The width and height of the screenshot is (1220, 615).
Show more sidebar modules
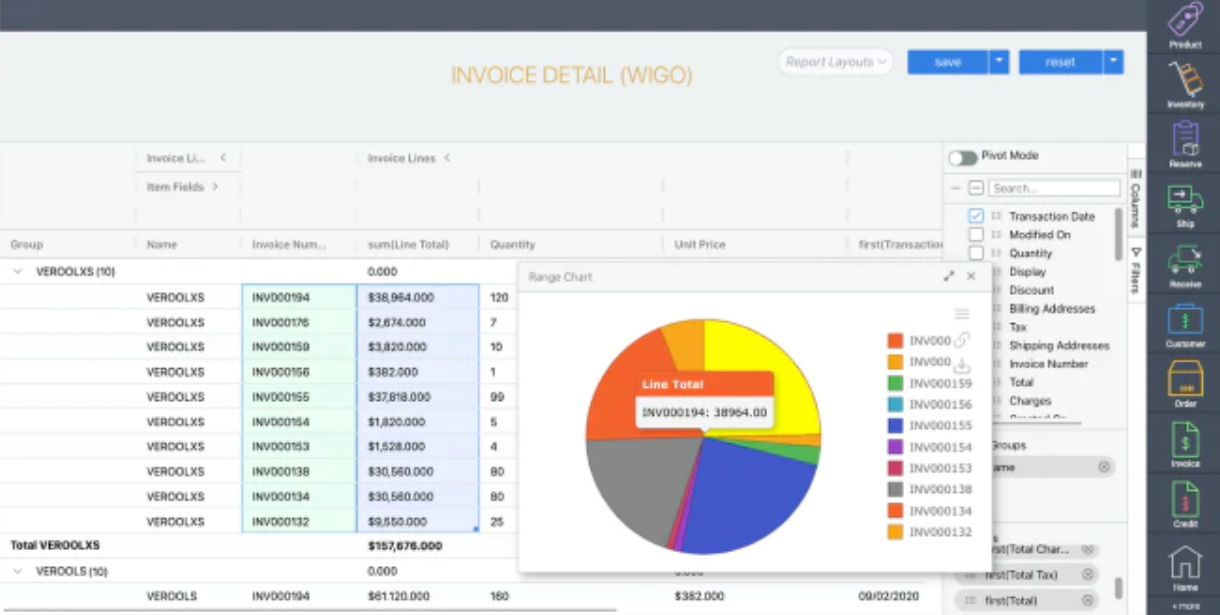click(x=1185, y=606)
